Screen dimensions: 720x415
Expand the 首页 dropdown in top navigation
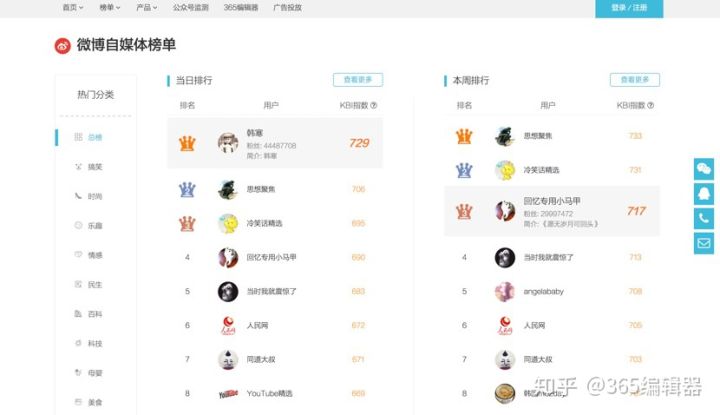coord(73,7)
